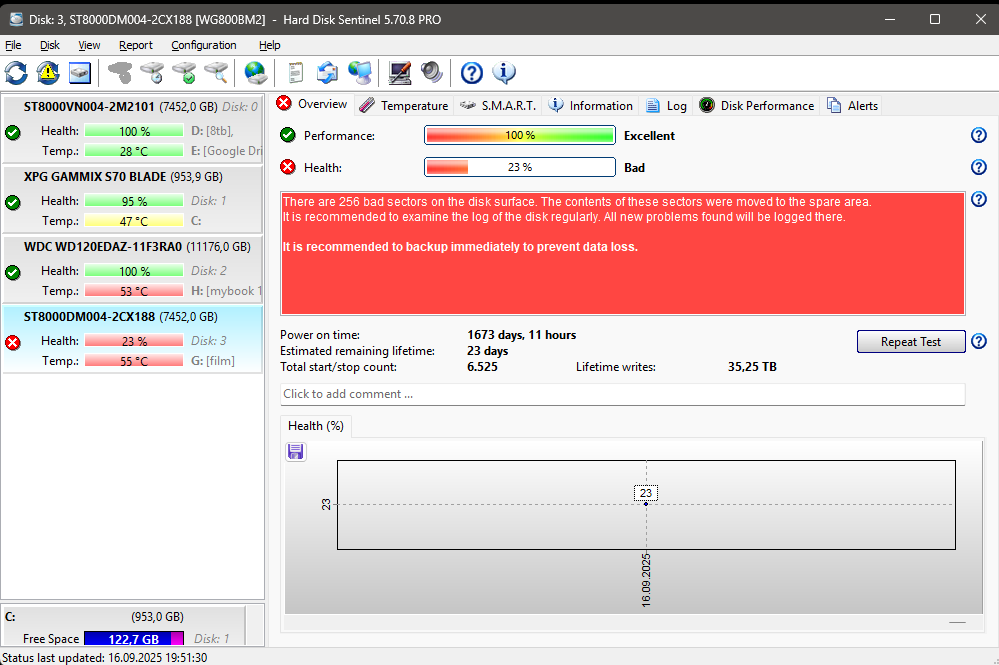Screen dimensions: 999x665
Task: Click the 23 % Health bar in Overview
Action: point(520,167)
